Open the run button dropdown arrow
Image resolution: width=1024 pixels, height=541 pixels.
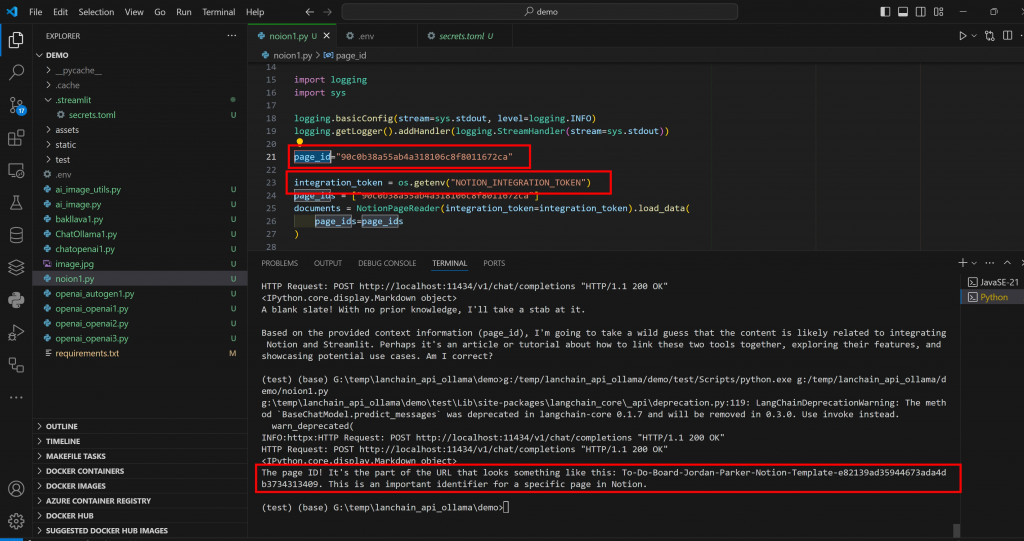(974, 36)
